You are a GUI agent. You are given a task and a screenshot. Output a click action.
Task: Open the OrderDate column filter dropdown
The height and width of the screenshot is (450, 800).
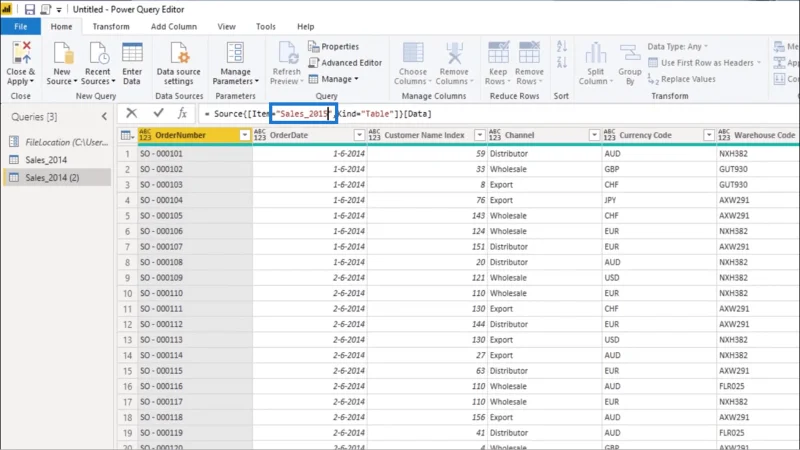coord(359,135)
